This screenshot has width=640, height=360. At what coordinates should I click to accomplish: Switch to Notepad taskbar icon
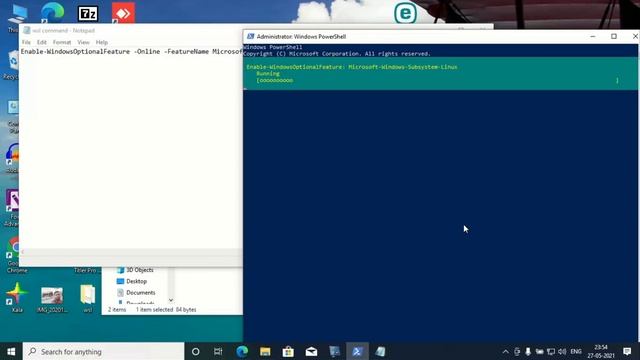click(380, 351)
